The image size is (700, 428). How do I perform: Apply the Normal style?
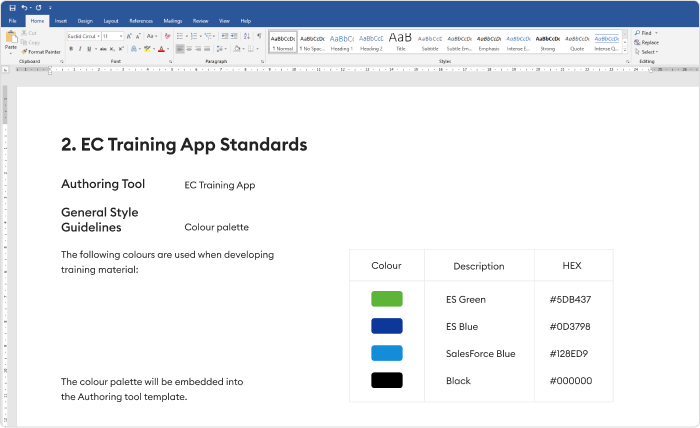(283, 42)
